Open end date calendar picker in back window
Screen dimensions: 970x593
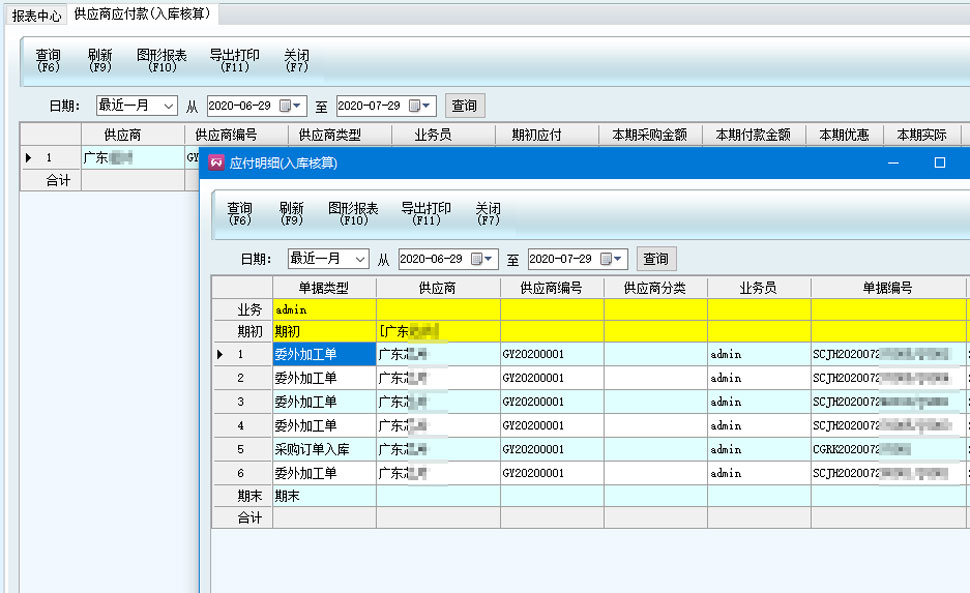421,106
